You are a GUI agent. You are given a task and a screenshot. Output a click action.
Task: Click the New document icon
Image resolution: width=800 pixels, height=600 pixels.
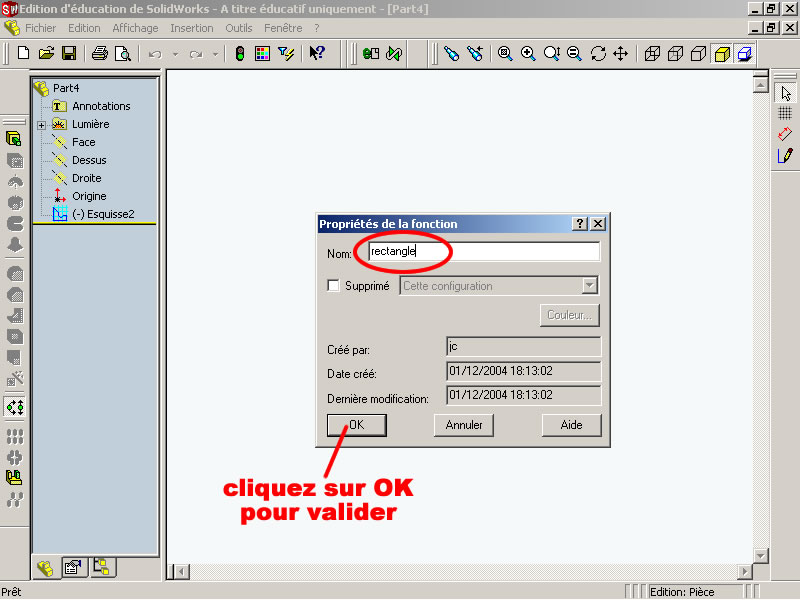tap(23, 53)
